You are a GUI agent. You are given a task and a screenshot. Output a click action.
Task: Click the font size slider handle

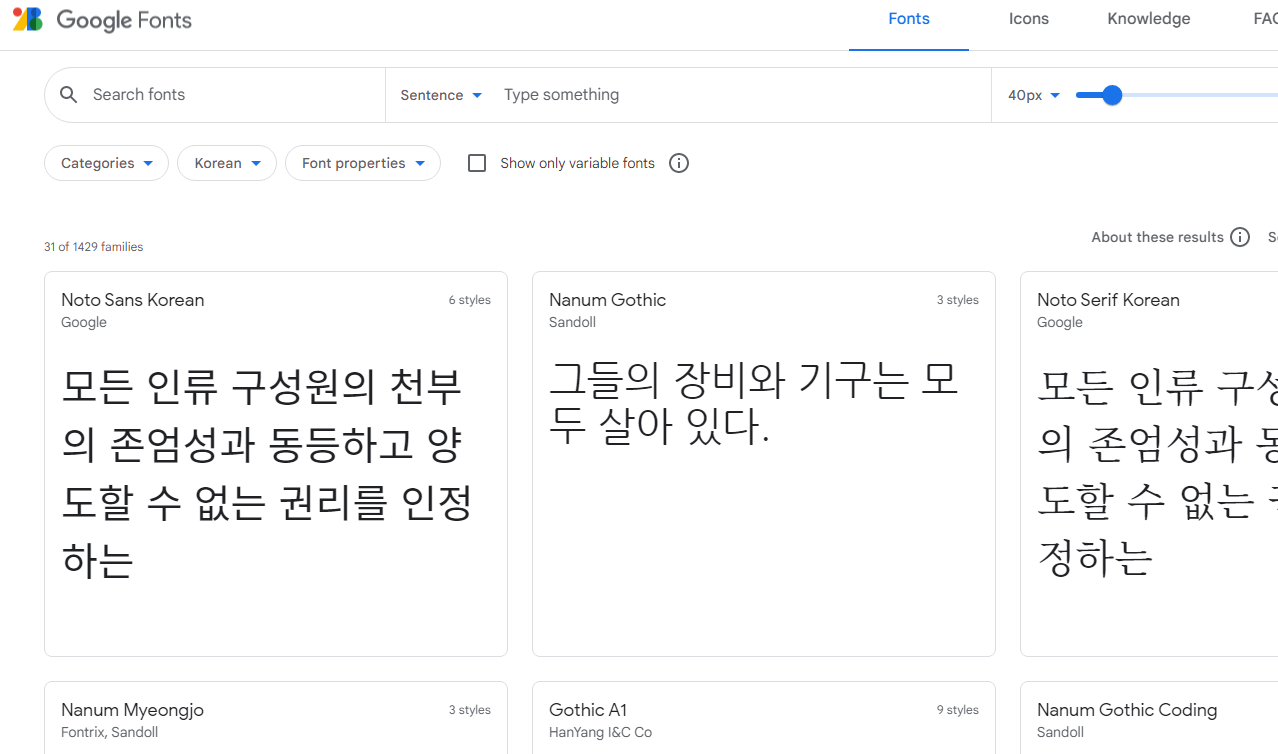click(1112, 95)
